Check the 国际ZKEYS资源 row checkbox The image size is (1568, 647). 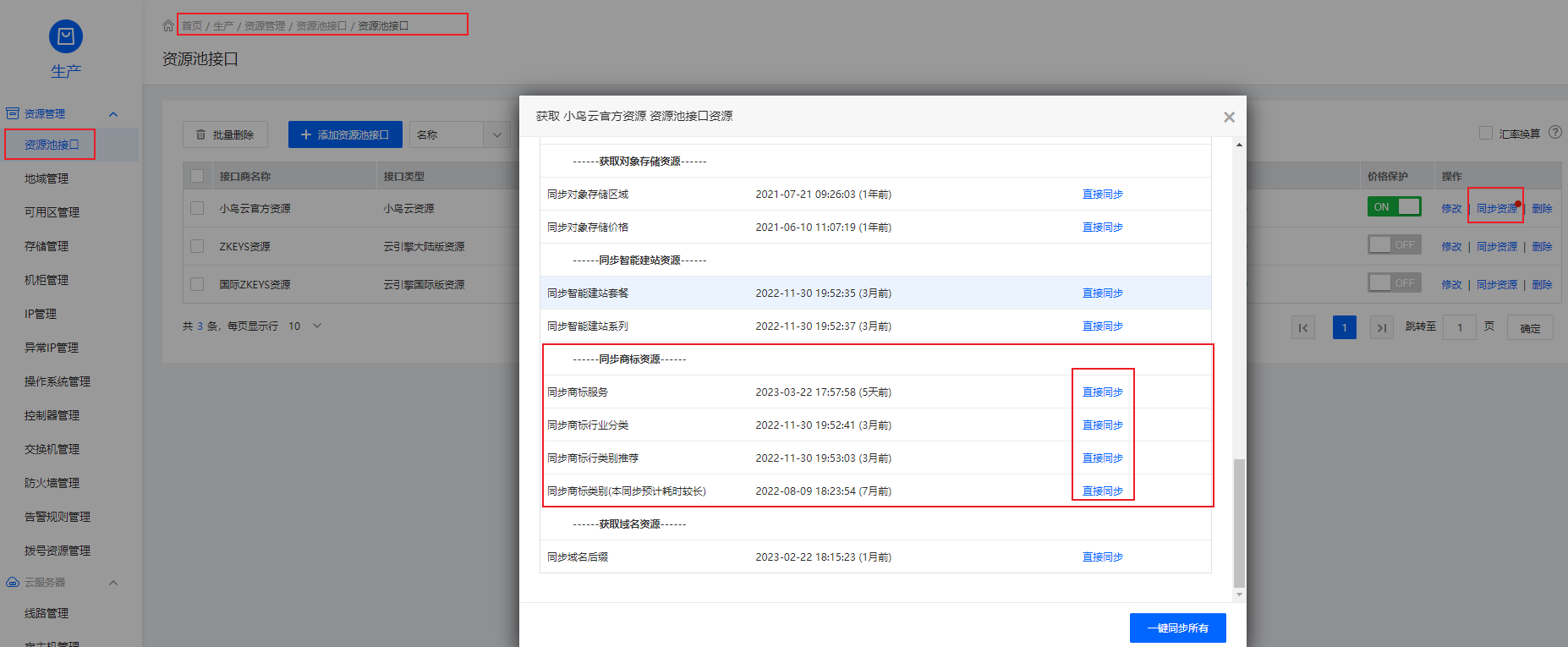[197, 284]
